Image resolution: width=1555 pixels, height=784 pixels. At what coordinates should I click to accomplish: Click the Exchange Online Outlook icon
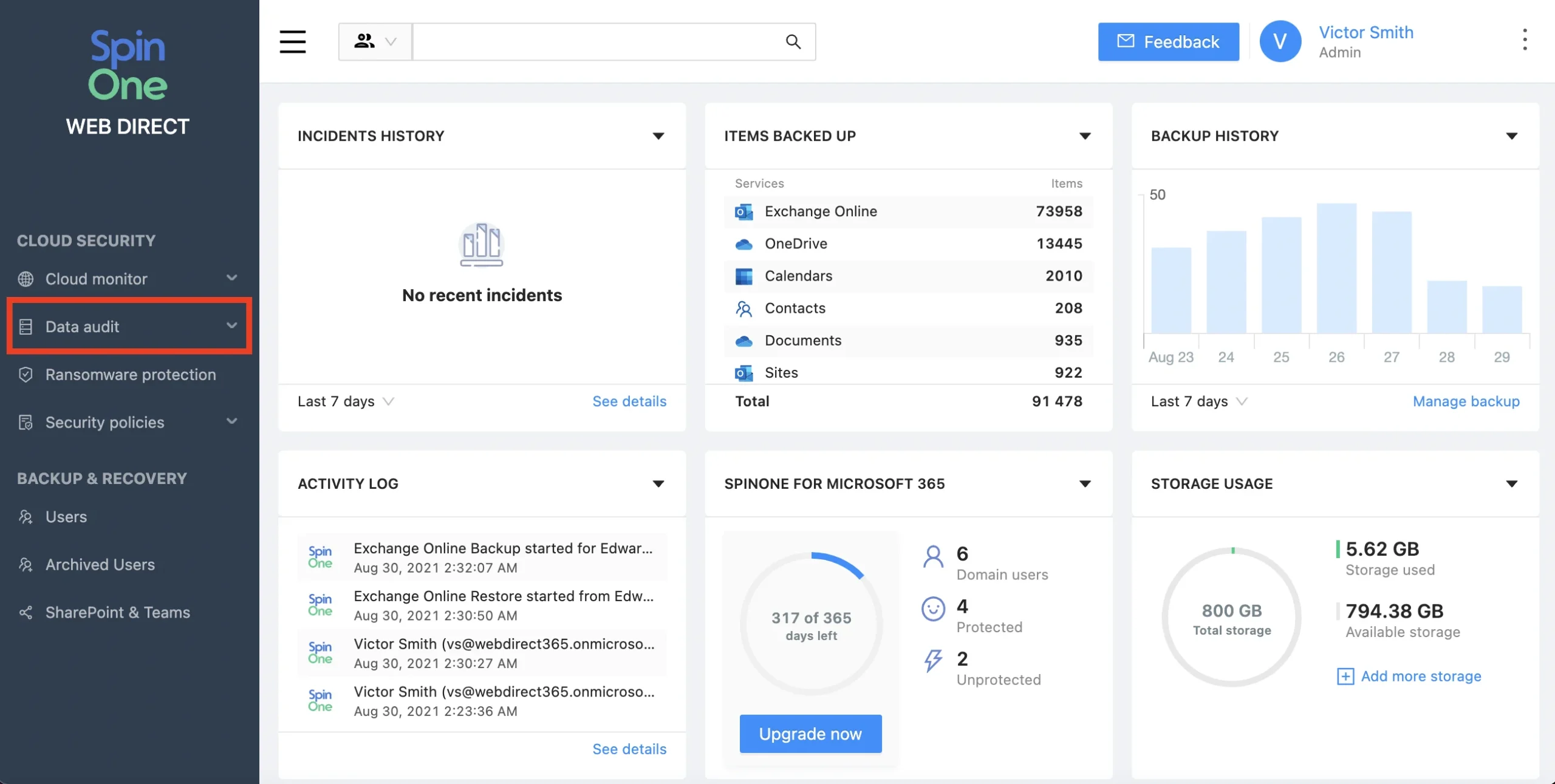click(x=743, y=211)
